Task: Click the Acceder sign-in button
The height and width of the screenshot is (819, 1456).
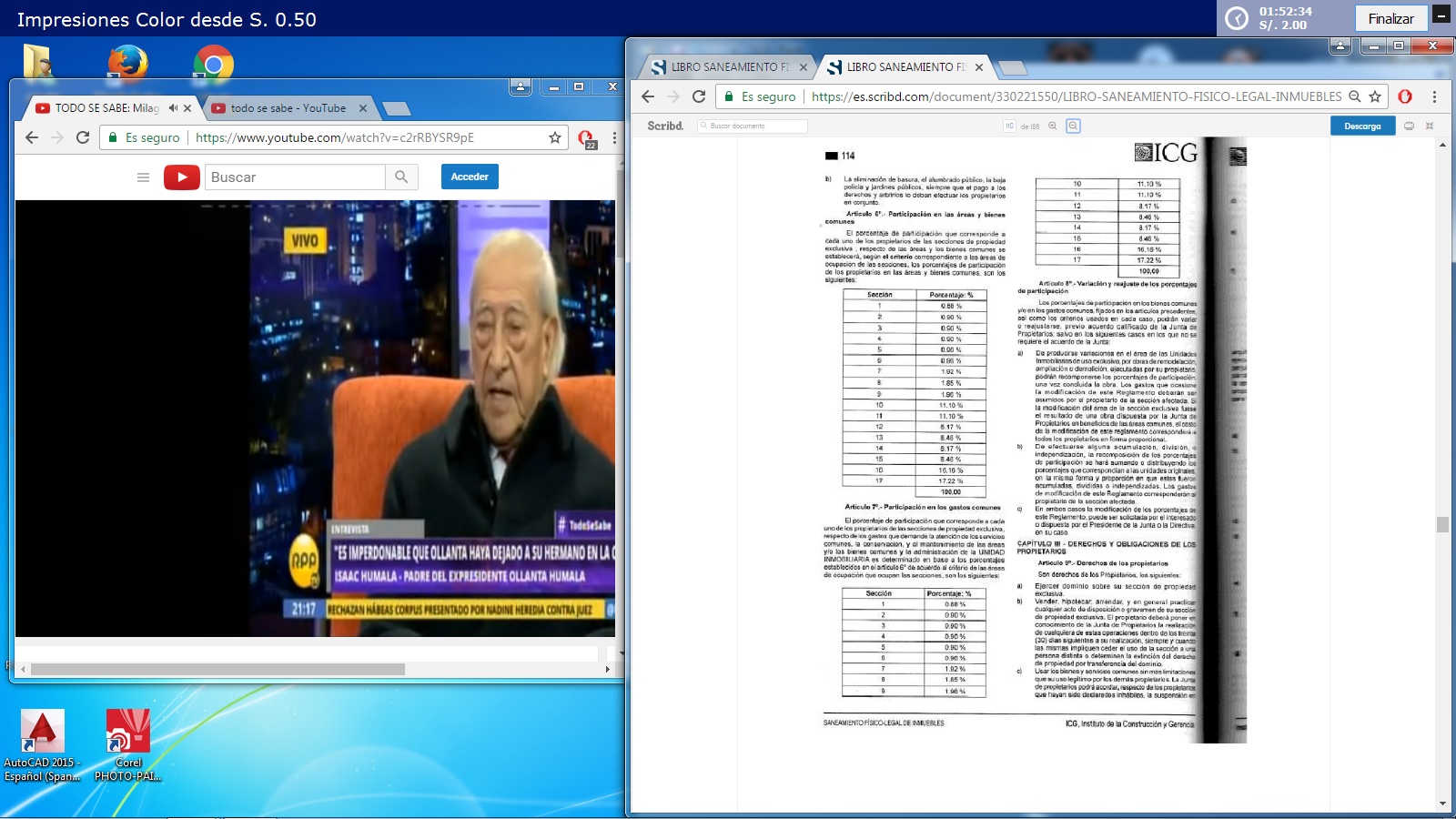Action: pyautogui.click(x=470, y=177)
